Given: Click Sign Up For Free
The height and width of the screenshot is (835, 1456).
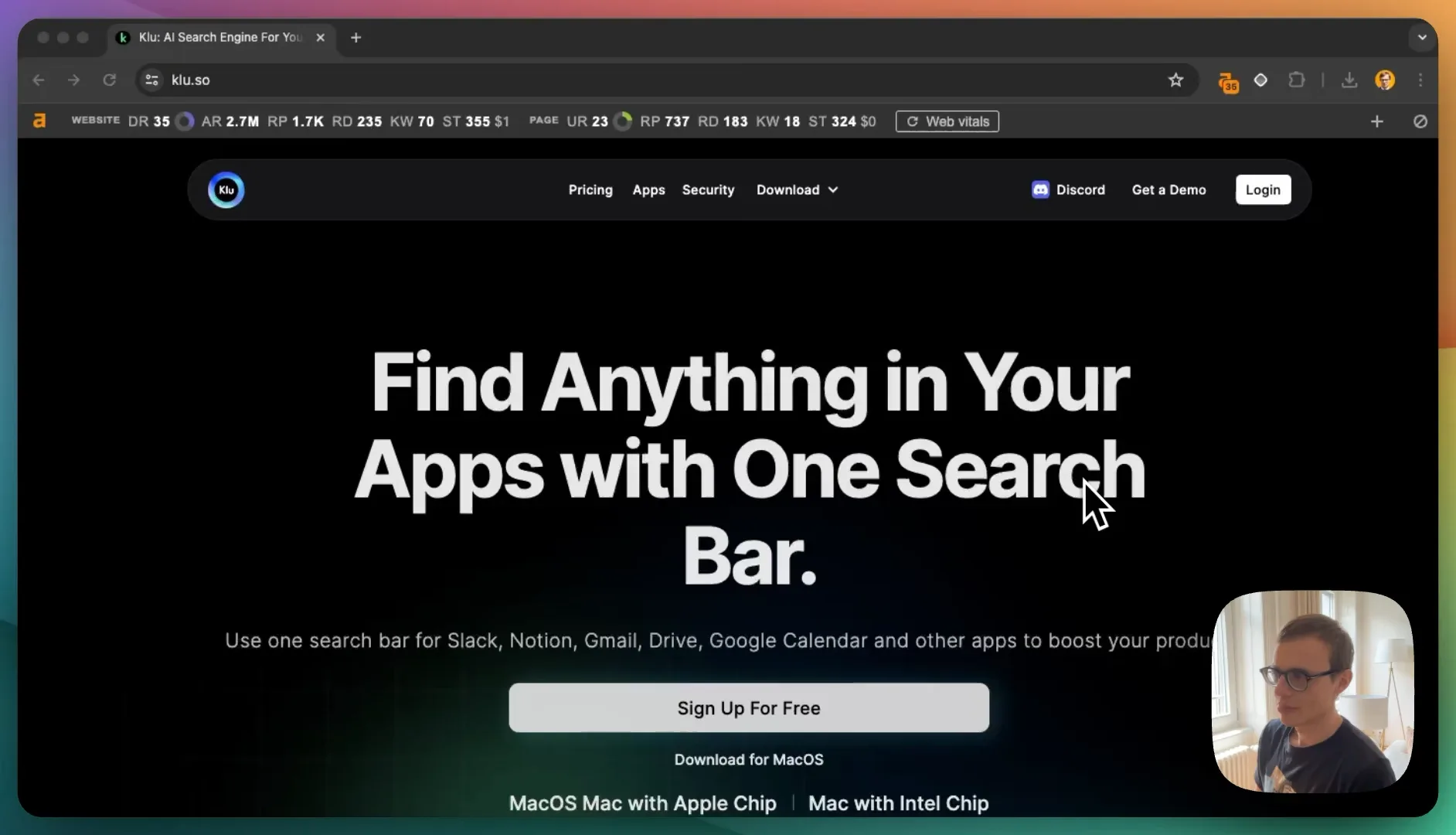Looking at the screenshot, I should 748,707.
